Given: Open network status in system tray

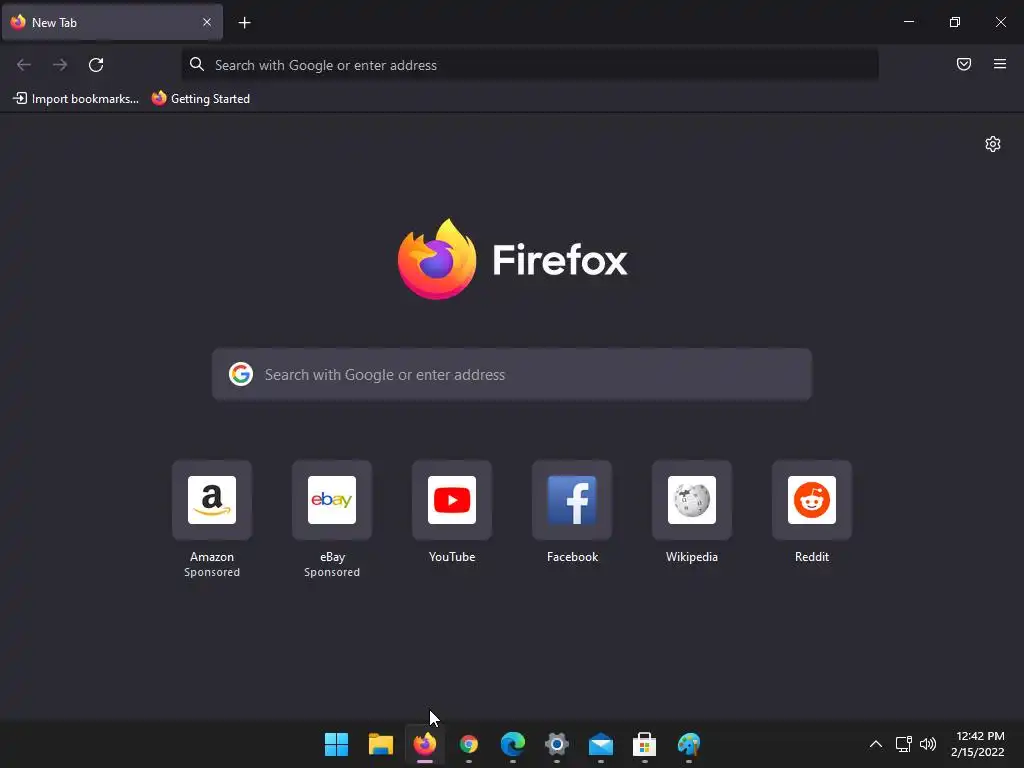Looking at the screenshot, I should [x=903, y=744].
